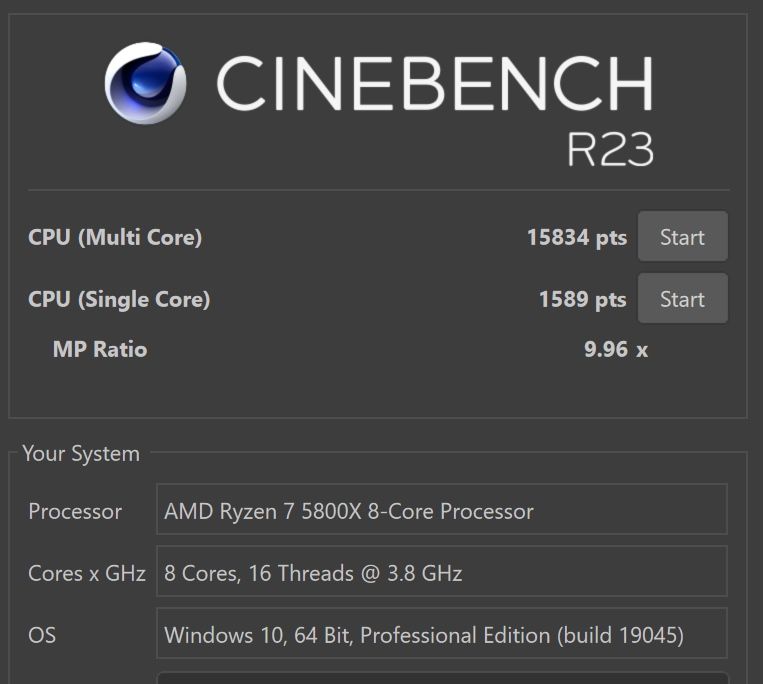Click the OS field showing Windows 10
This screenshot has width=763, height=684.
(441, 635)
